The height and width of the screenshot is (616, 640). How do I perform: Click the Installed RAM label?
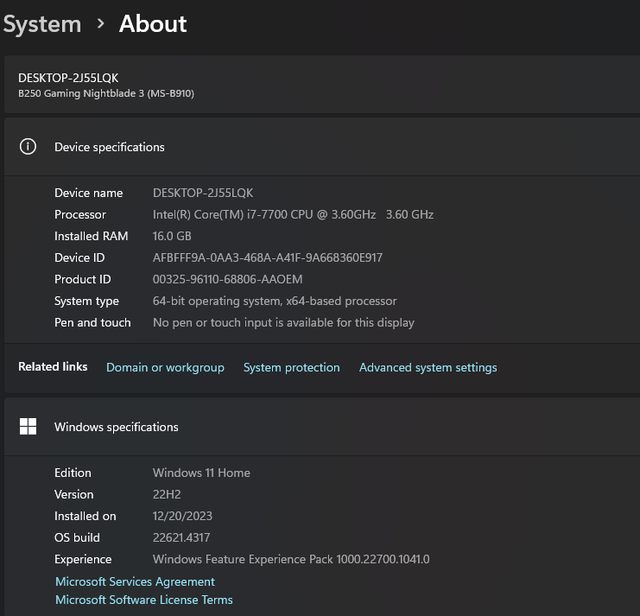pos(91,236)
